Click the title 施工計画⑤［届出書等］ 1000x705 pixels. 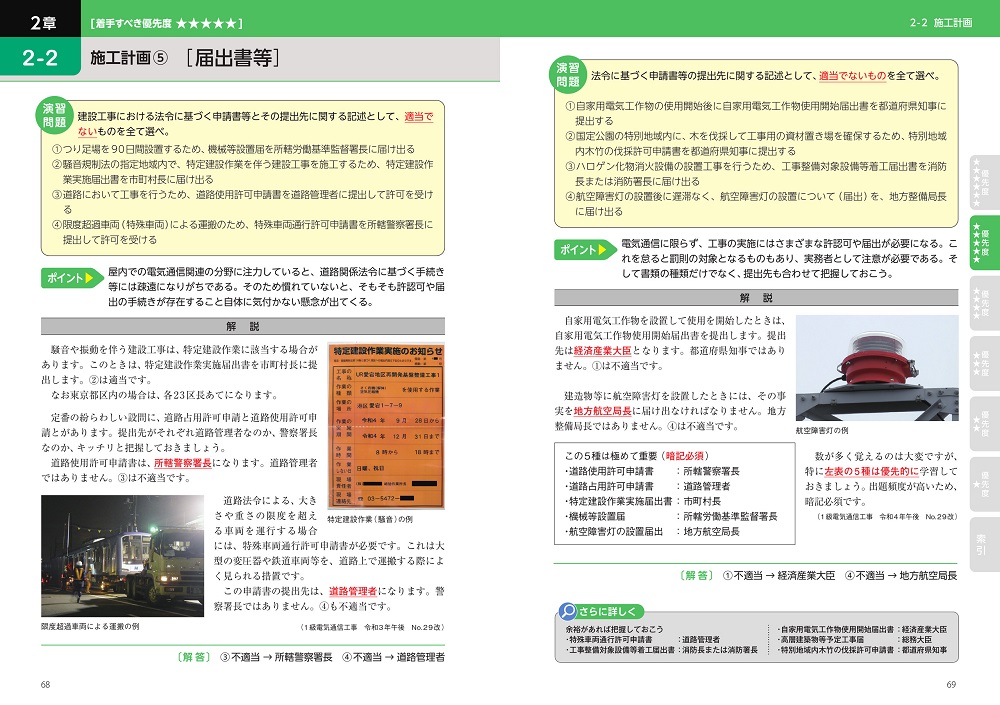point(185,58)
